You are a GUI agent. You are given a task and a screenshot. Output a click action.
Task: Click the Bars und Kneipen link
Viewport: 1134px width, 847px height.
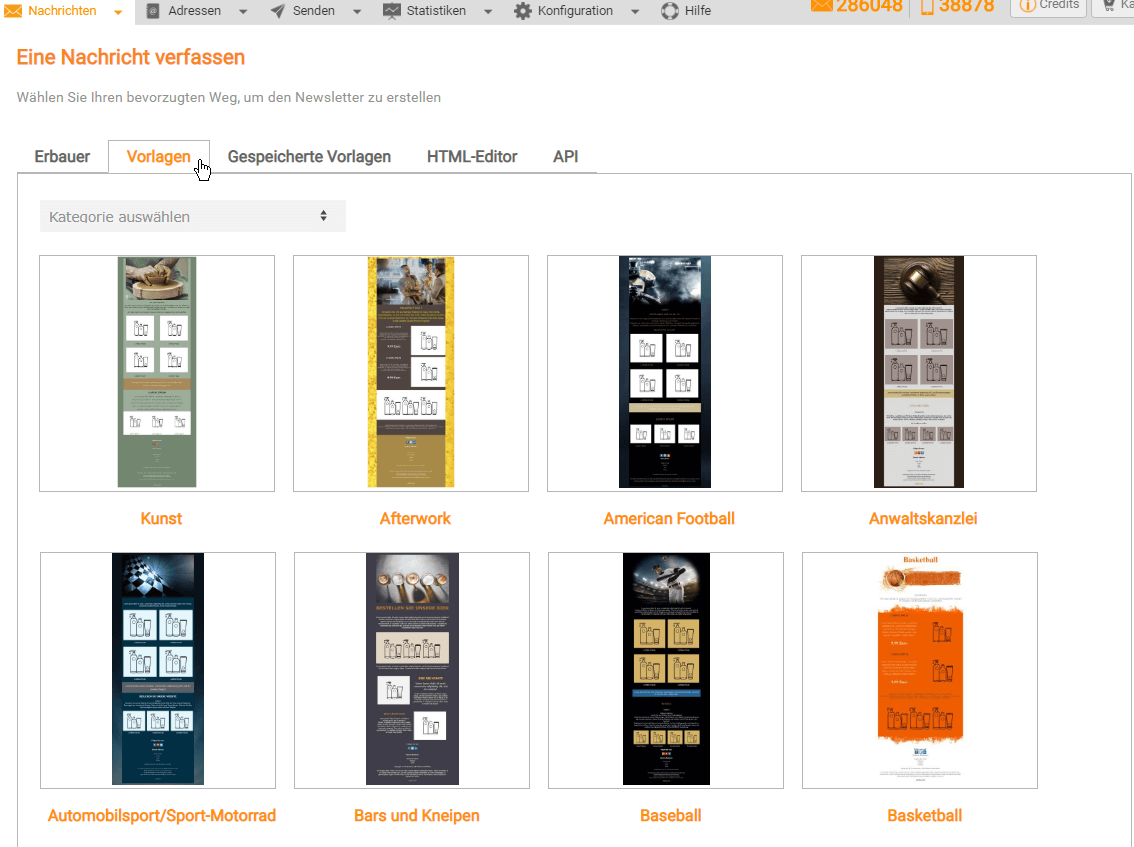click(416, 816)
